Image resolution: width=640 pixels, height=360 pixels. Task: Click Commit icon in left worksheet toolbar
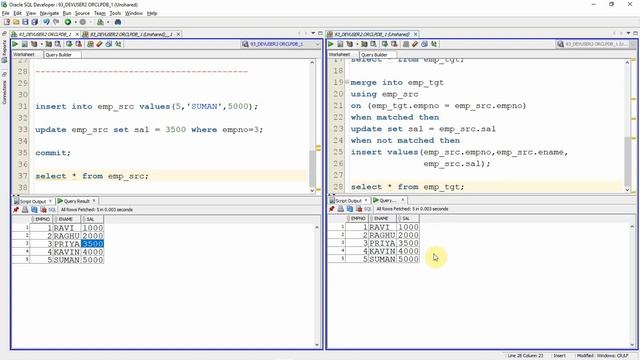tap(69, 44)
